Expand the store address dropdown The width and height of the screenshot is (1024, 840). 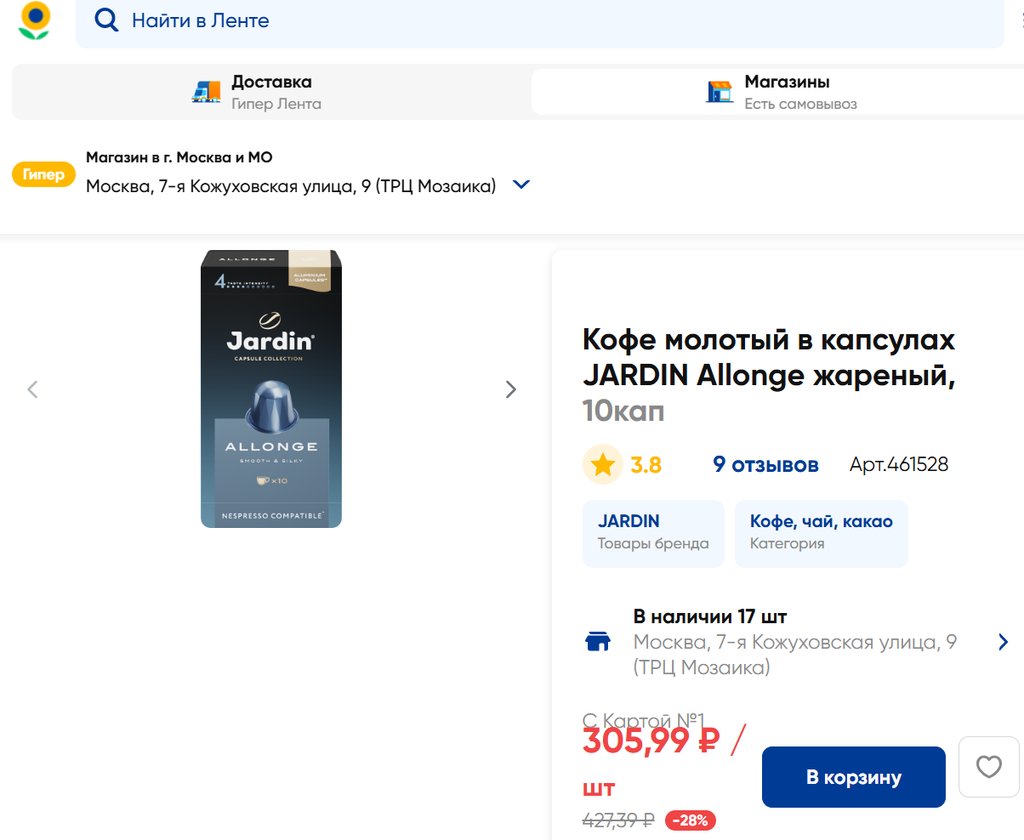click(x=521, y=185)
